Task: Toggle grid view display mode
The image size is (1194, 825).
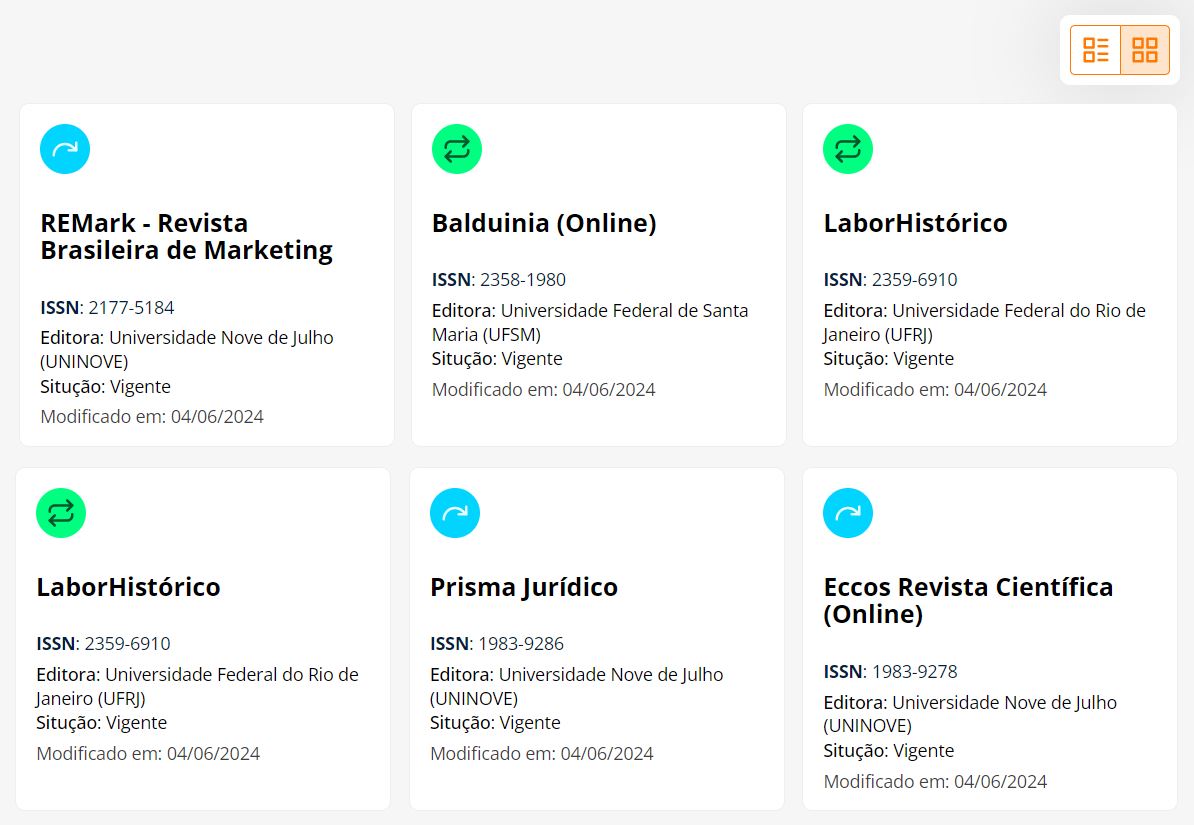Action: click(1144, 49)
